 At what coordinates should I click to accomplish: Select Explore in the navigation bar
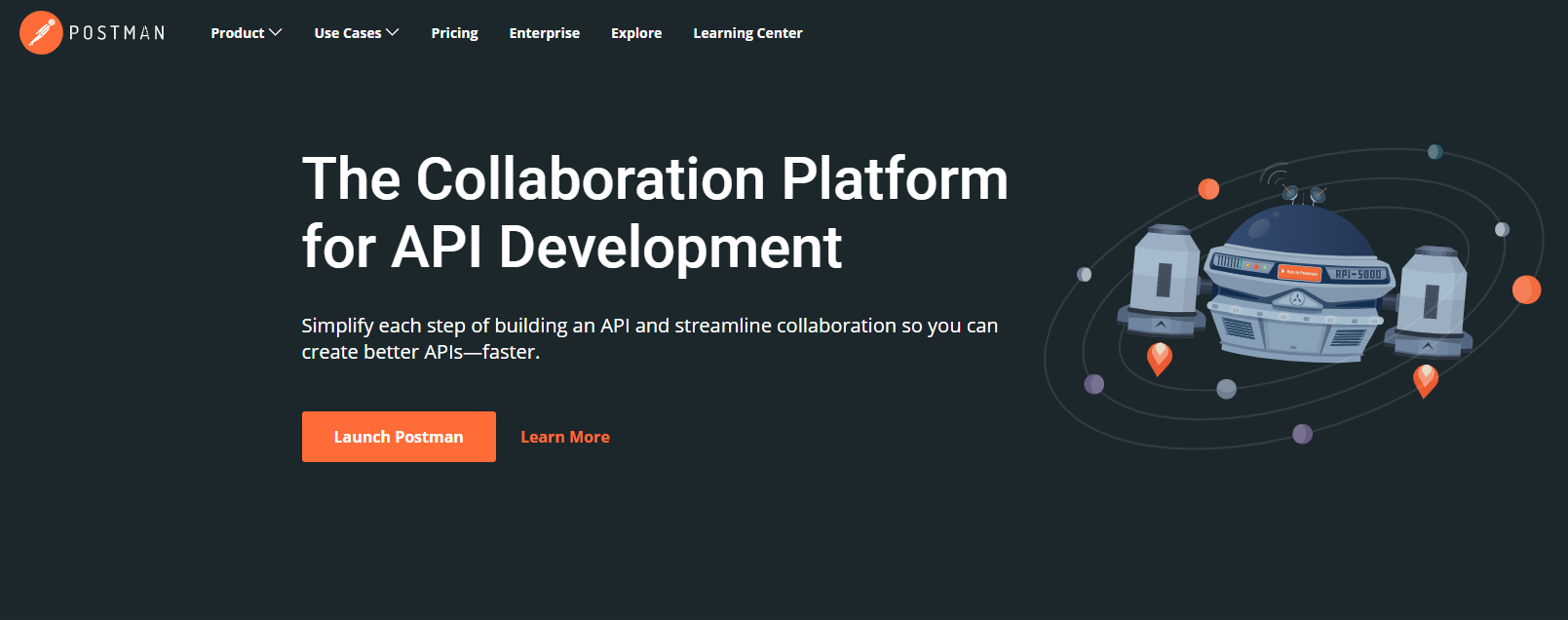point(636,33)
